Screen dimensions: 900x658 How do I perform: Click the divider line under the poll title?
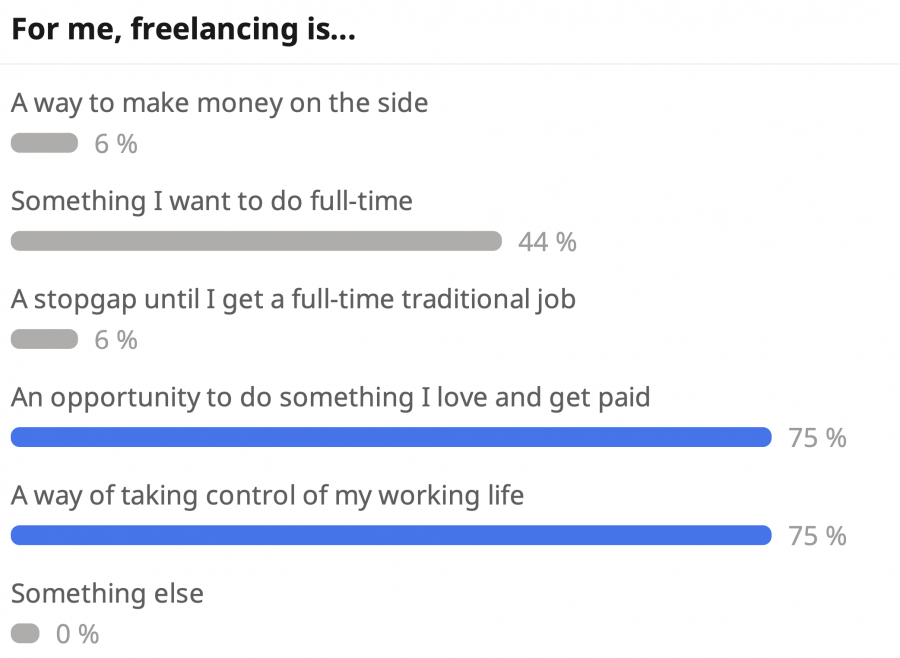[450, 64]
